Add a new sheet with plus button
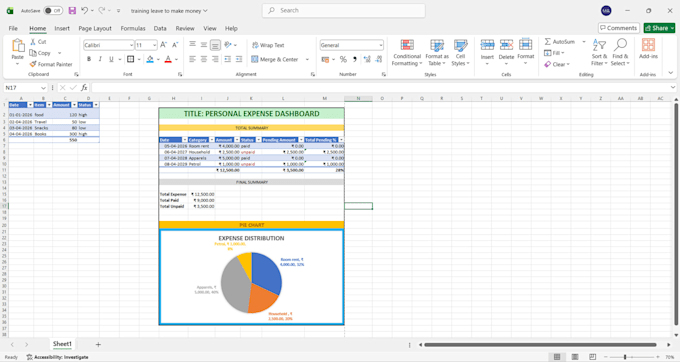Image resolution: width=680 pixels, height=362 pixels. pos(98,344)
